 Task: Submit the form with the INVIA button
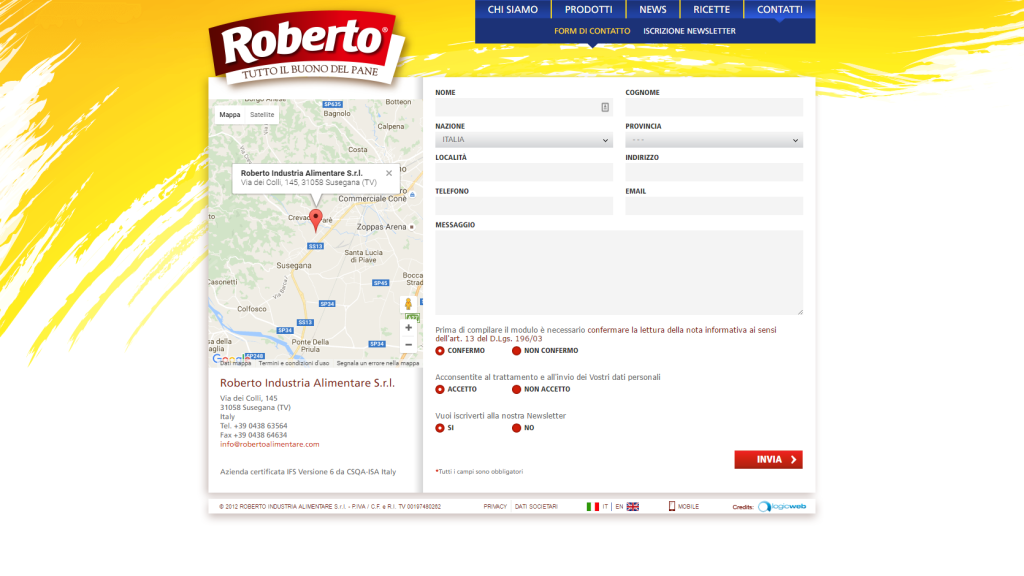[768, 460]
